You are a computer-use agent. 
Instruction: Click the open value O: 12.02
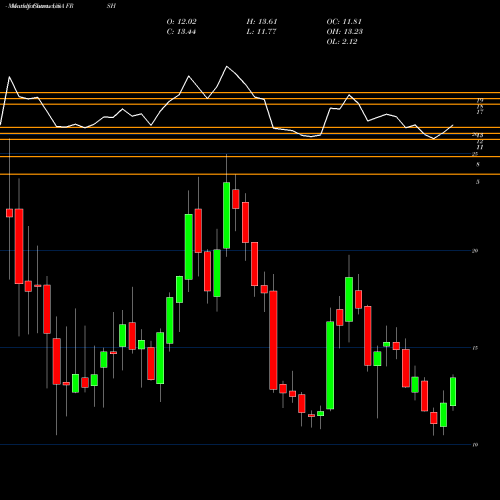[x=181, y=22]
